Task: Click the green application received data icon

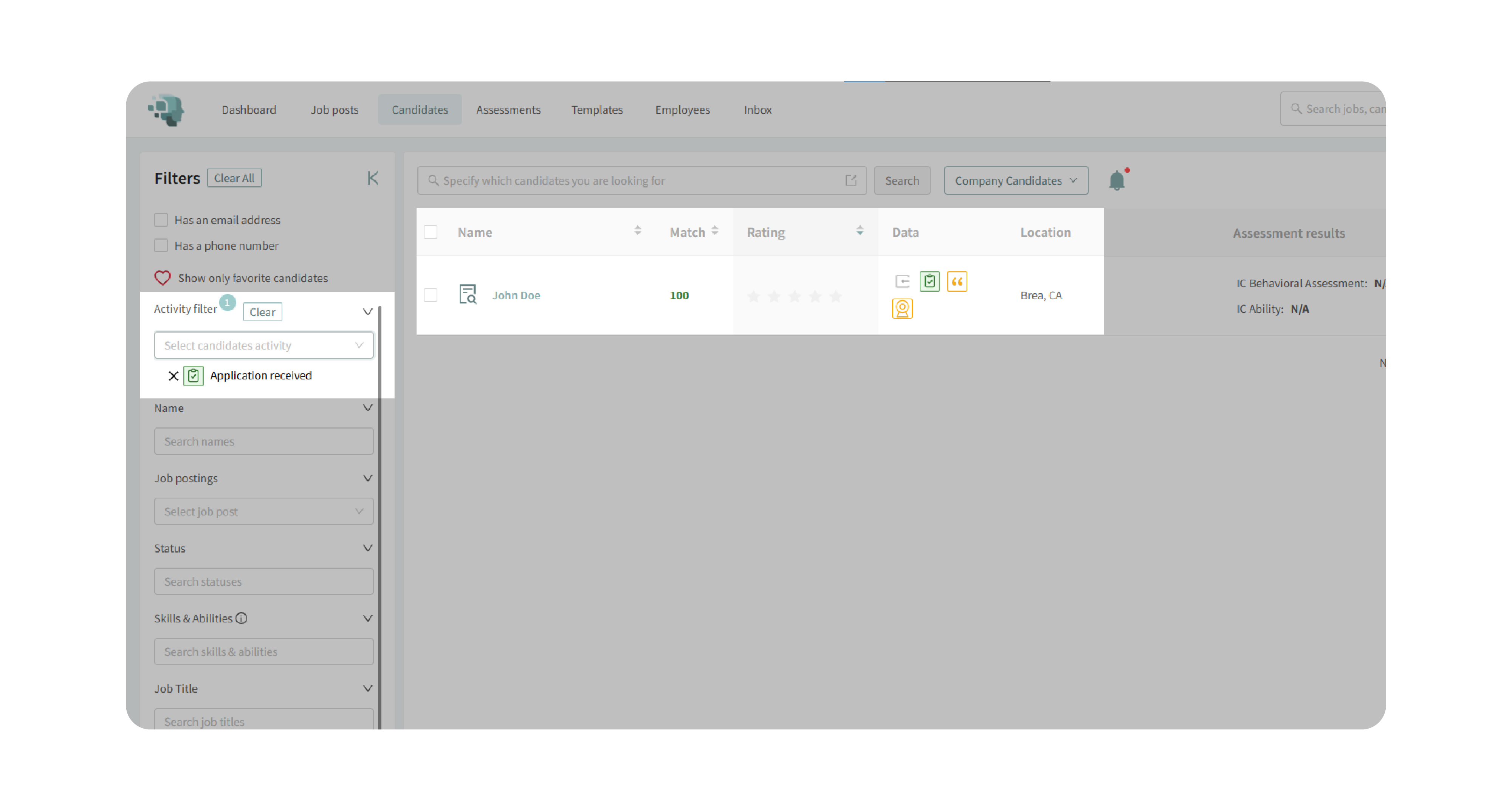Action: [x=929, y=281]
